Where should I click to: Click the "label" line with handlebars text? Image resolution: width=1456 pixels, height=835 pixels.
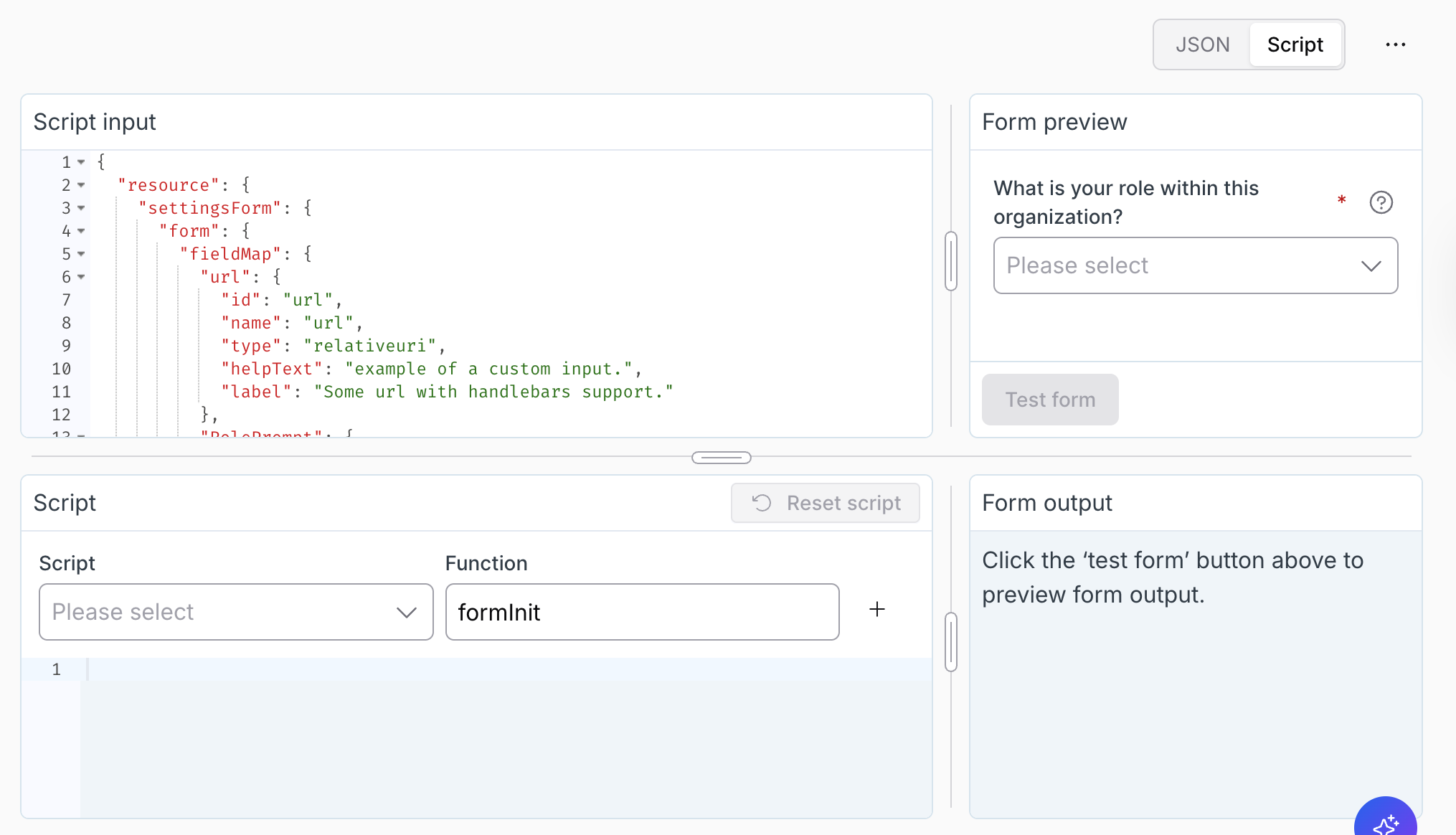pos(447,392)
